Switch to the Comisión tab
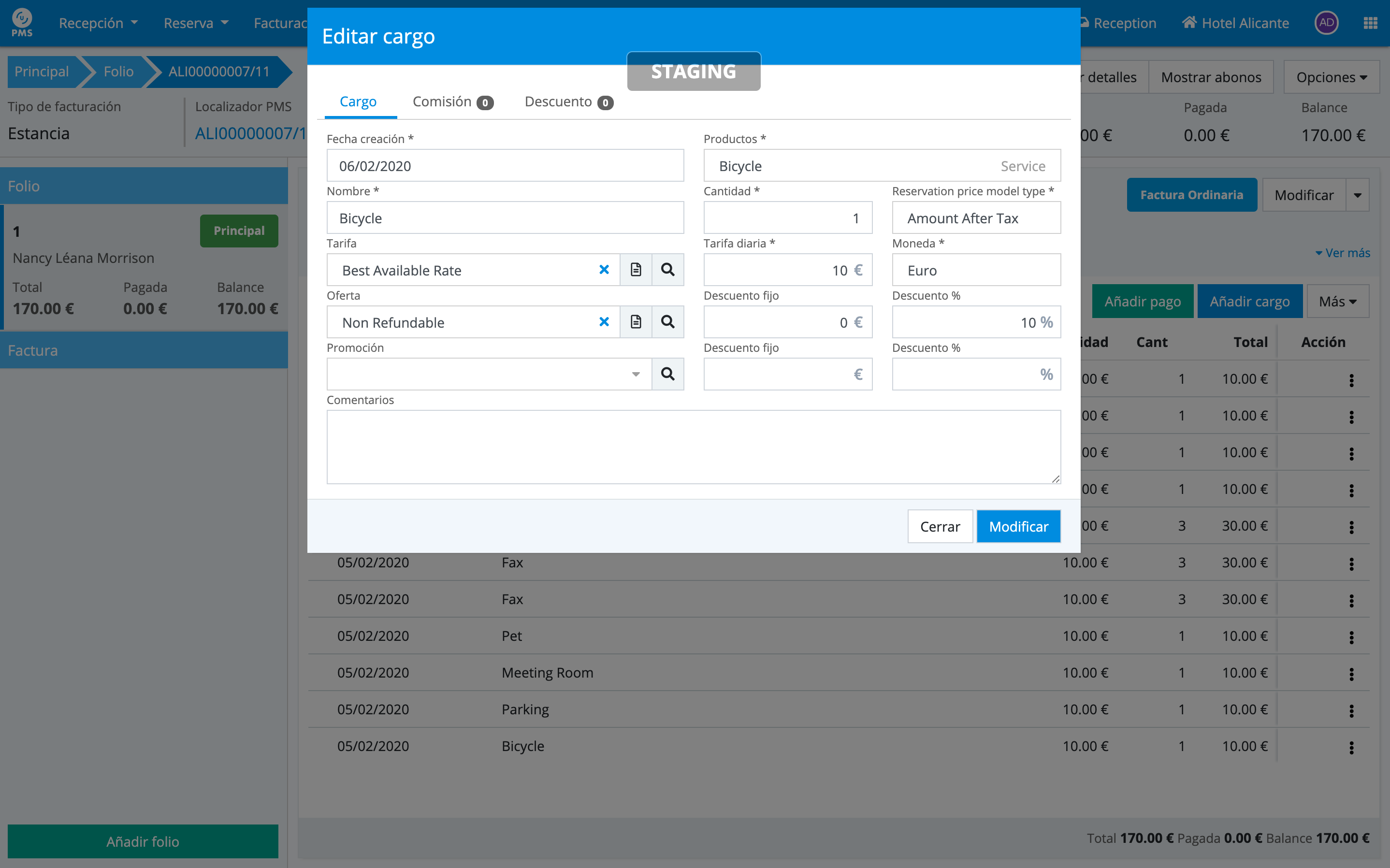 452,102
